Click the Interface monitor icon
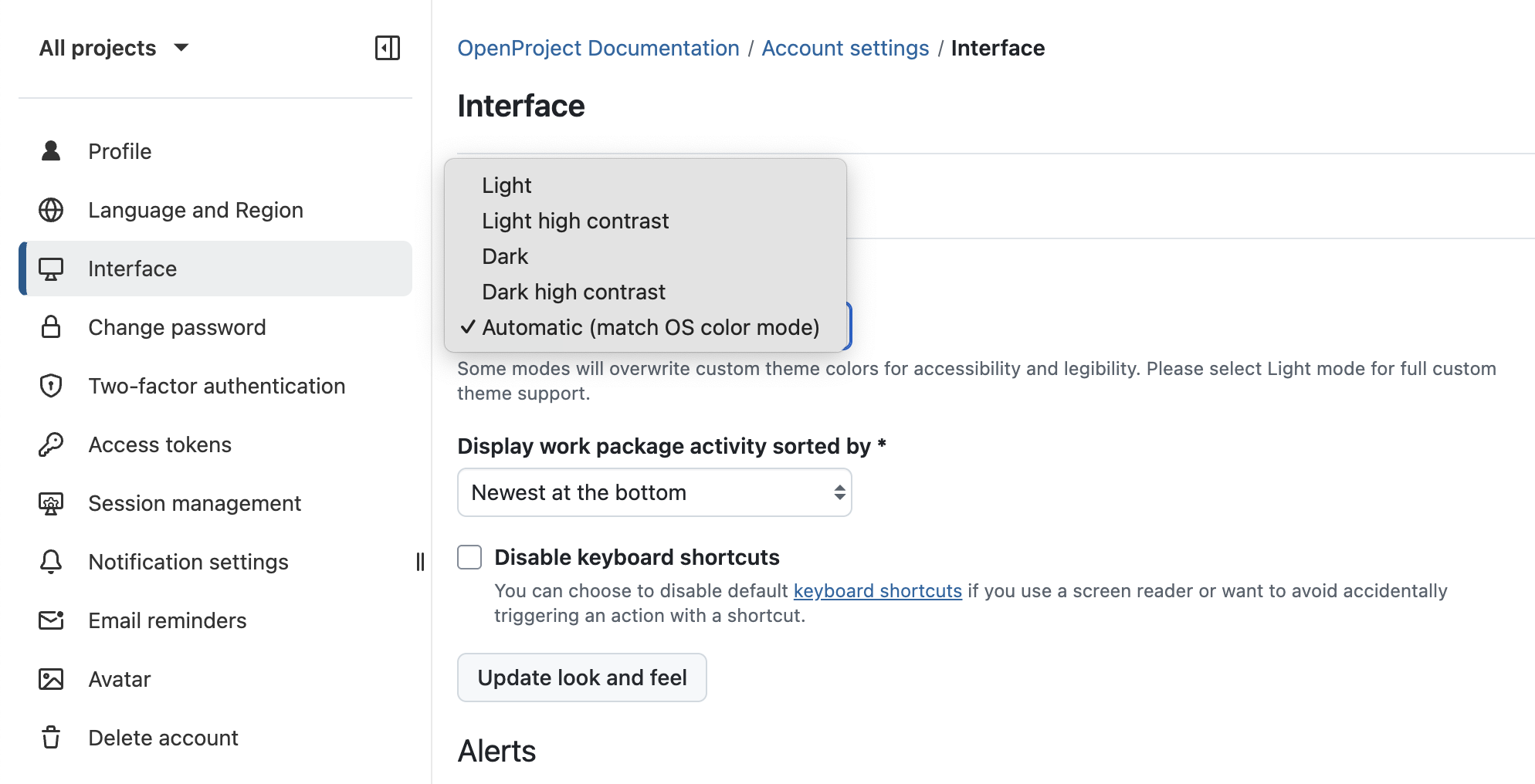 (x=51, y=269)
